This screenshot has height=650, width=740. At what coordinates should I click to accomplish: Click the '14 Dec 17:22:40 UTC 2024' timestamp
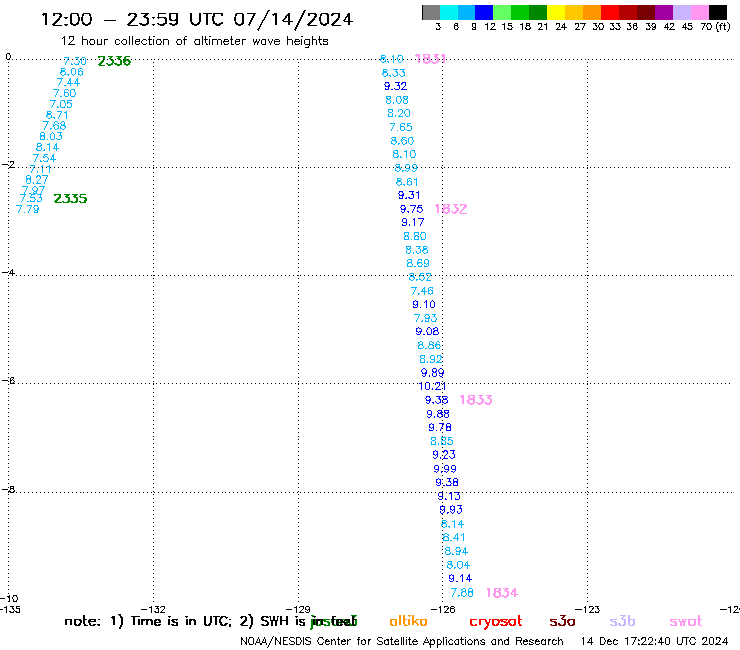[x=654, y=642]
